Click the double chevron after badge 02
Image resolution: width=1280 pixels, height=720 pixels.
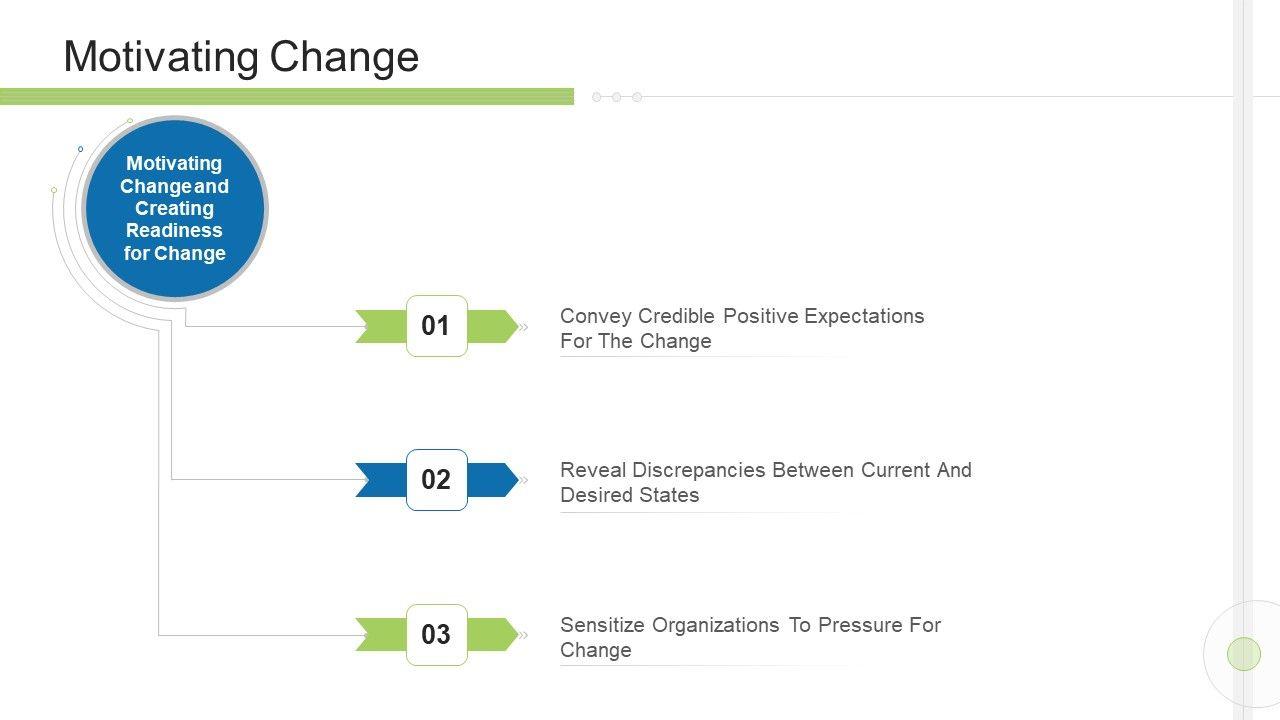(x=523, y=480)
